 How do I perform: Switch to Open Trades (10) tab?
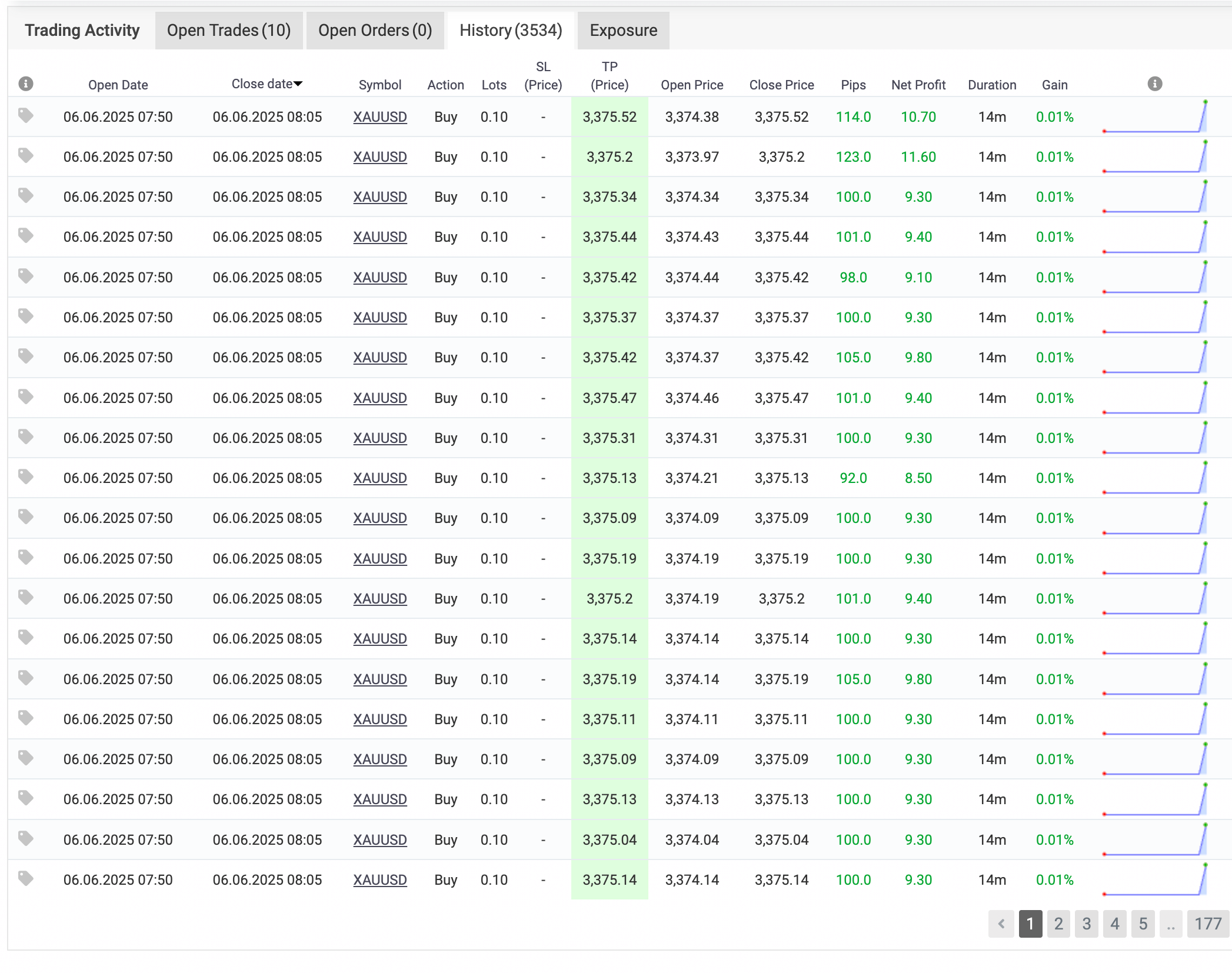(x=229, y=31)
